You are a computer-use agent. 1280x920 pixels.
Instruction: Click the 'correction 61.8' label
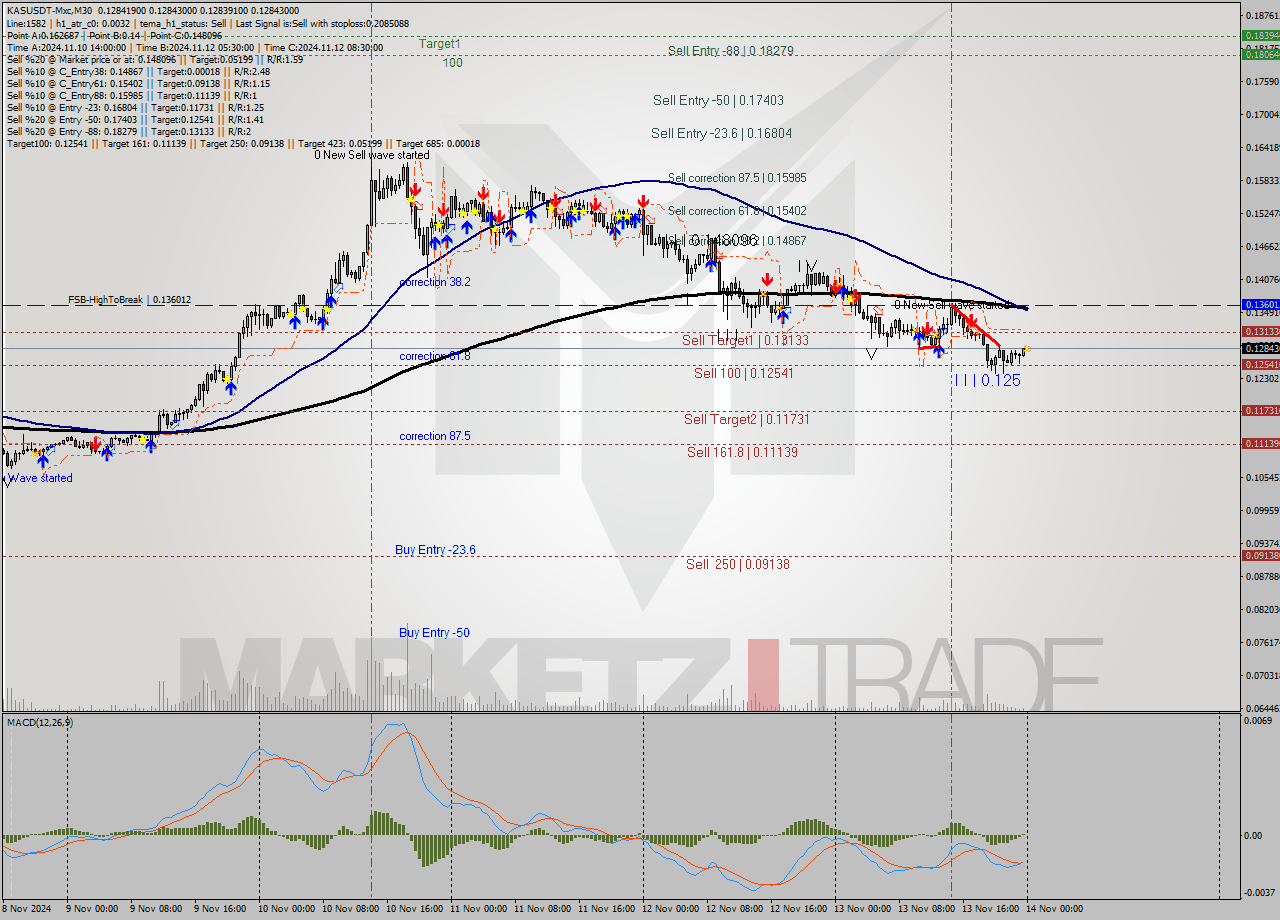435,356
